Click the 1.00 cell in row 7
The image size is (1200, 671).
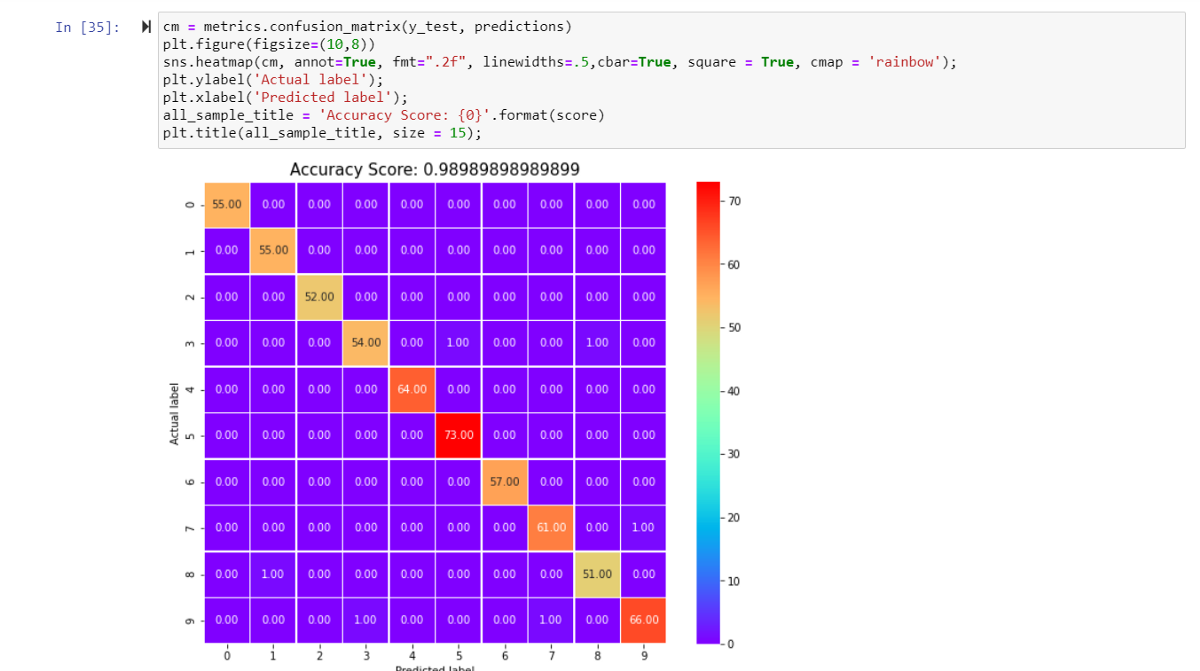643,527
